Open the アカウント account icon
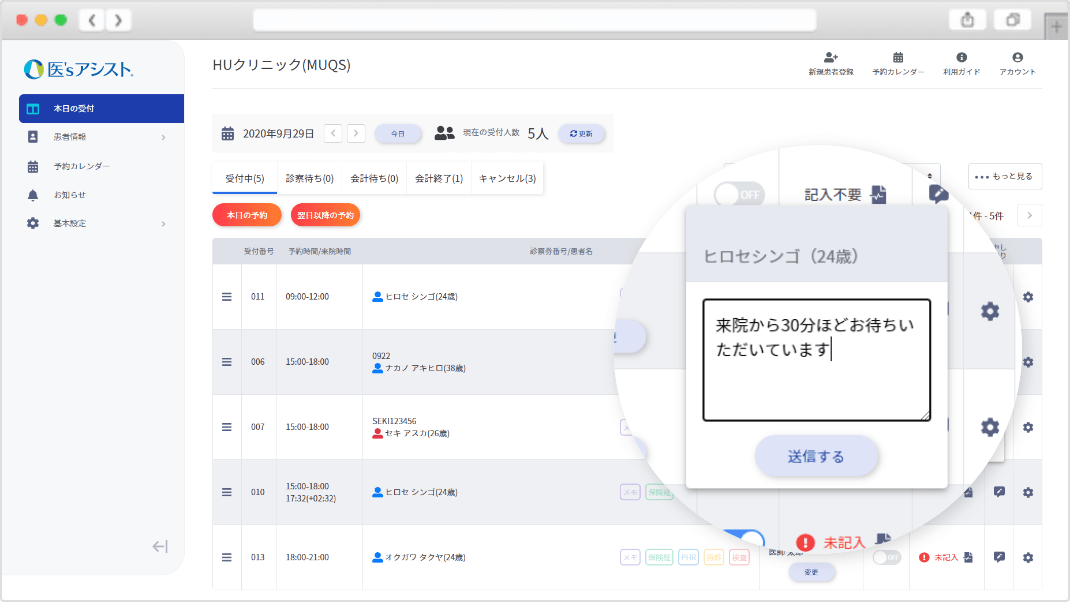 pyautogui.click(x=1017, y=58)
